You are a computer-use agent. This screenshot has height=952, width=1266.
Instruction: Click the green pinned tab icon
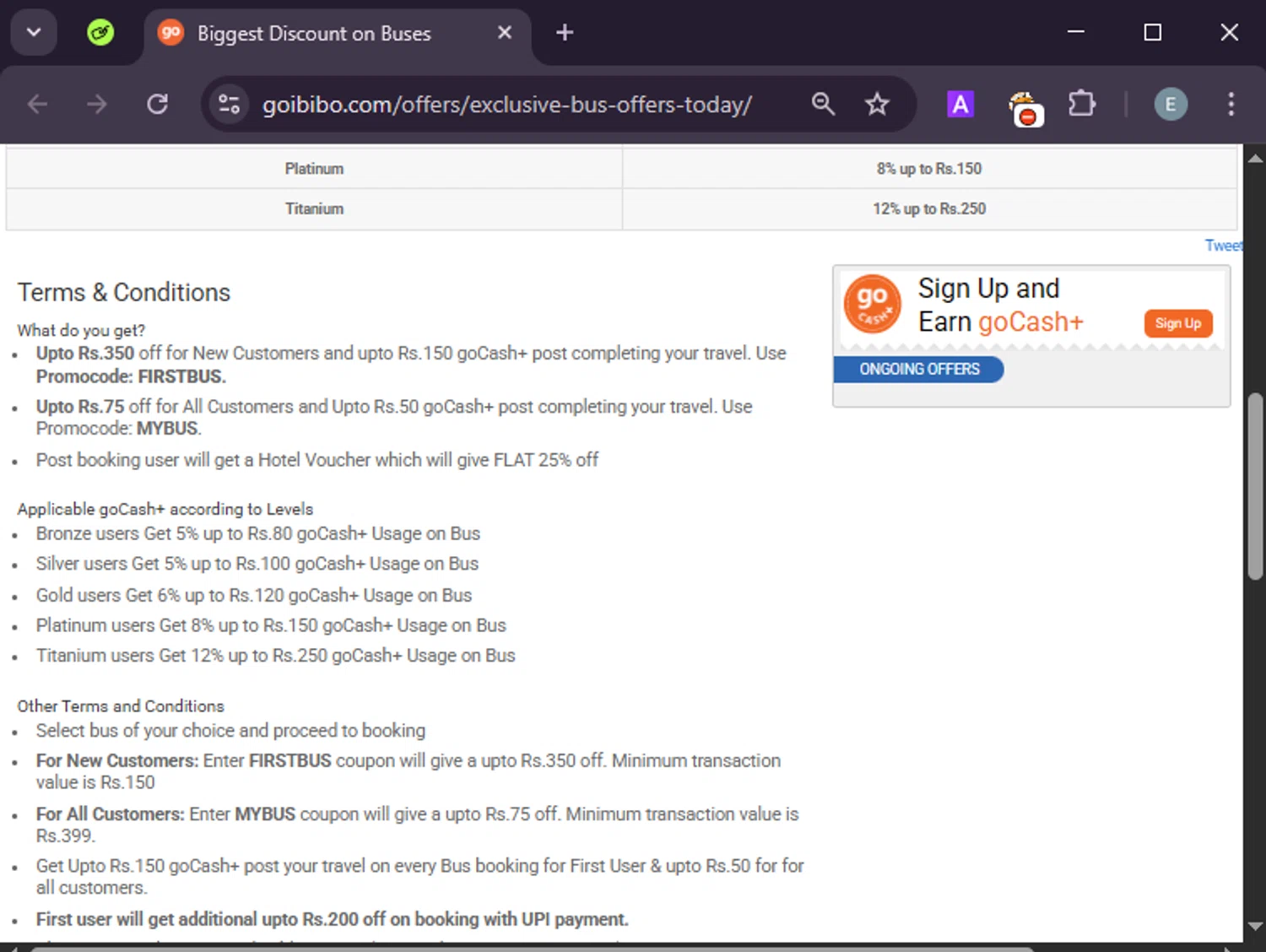100,33
